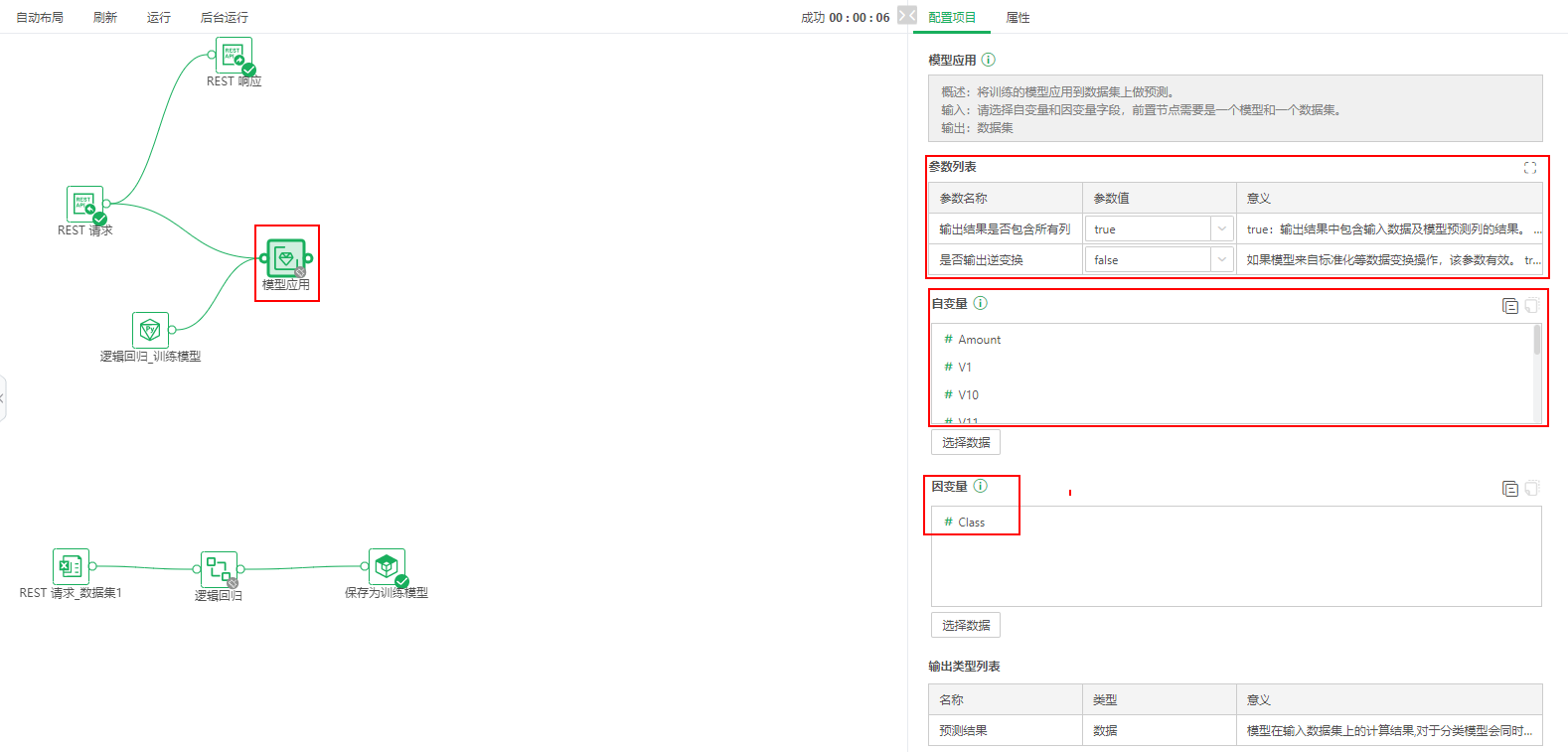Click the paste icon in 自变量 section
Viewport: 1568px width, 752px height.
tap(1532, 306)
